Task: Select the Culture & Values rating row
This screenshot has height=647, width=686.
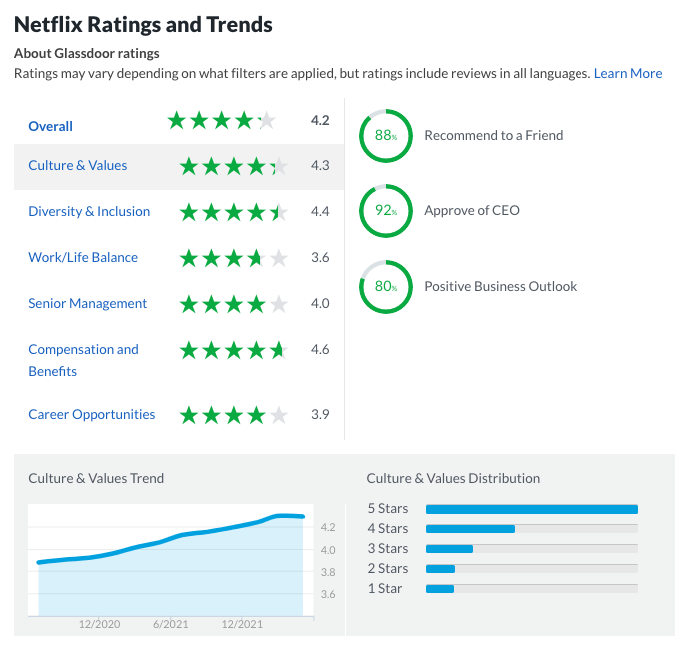Action: [x=179, y=166]
